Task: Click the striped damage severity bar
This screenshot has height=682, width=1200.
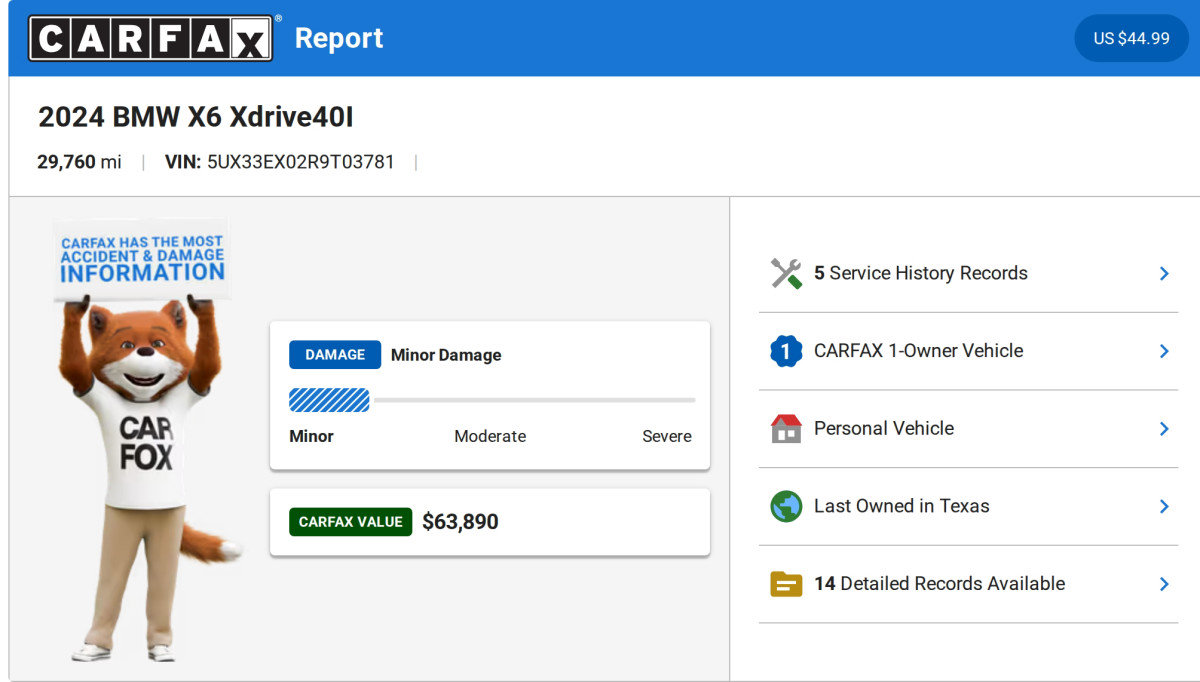Action: pos(329,400)
